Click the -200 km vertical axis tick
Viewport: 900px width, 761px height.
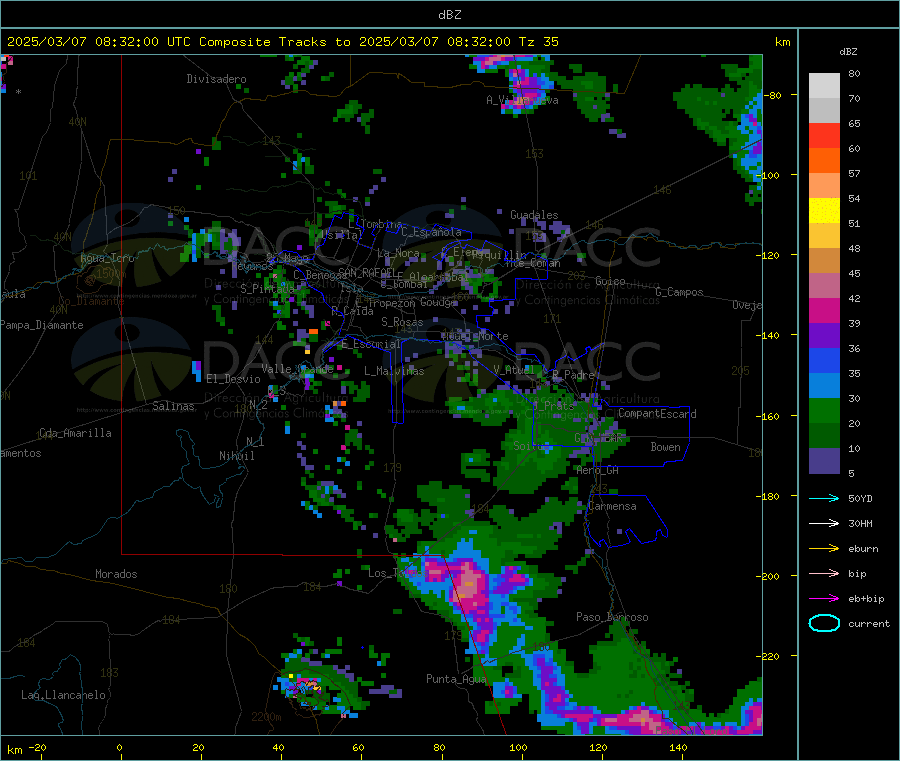[x=770, y=576]
